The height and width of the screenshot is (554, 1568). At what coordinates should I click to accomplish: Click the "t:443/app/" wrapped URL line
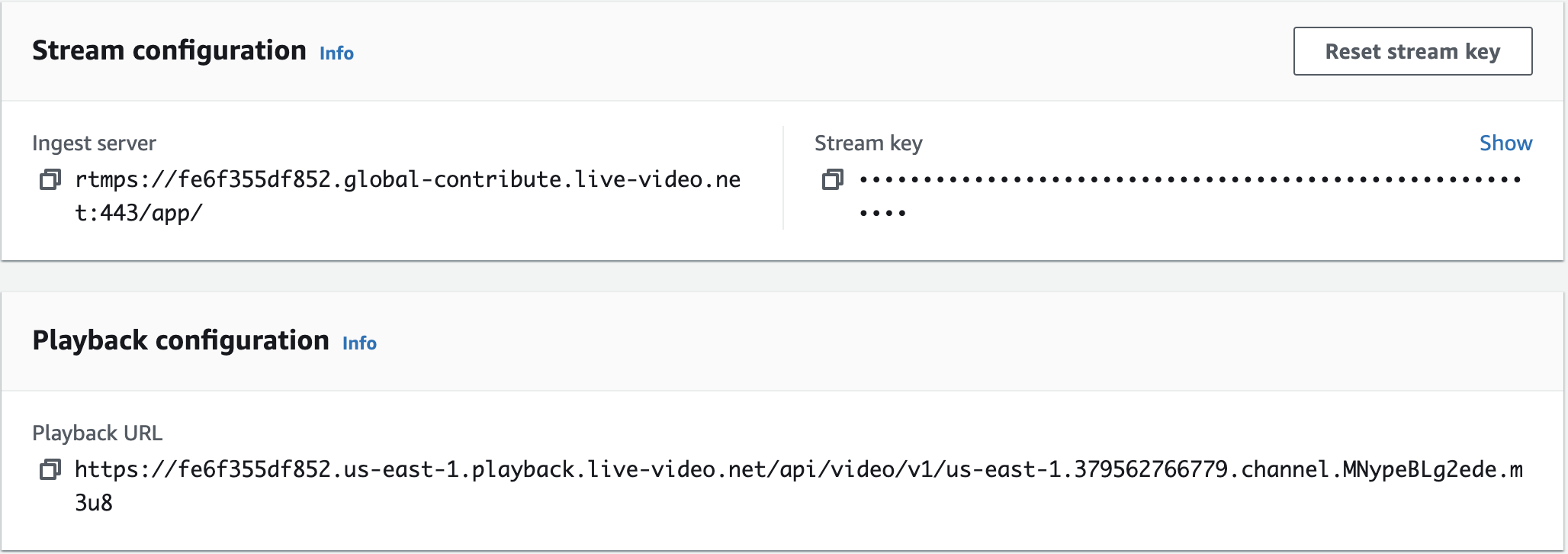pos(138,213)
